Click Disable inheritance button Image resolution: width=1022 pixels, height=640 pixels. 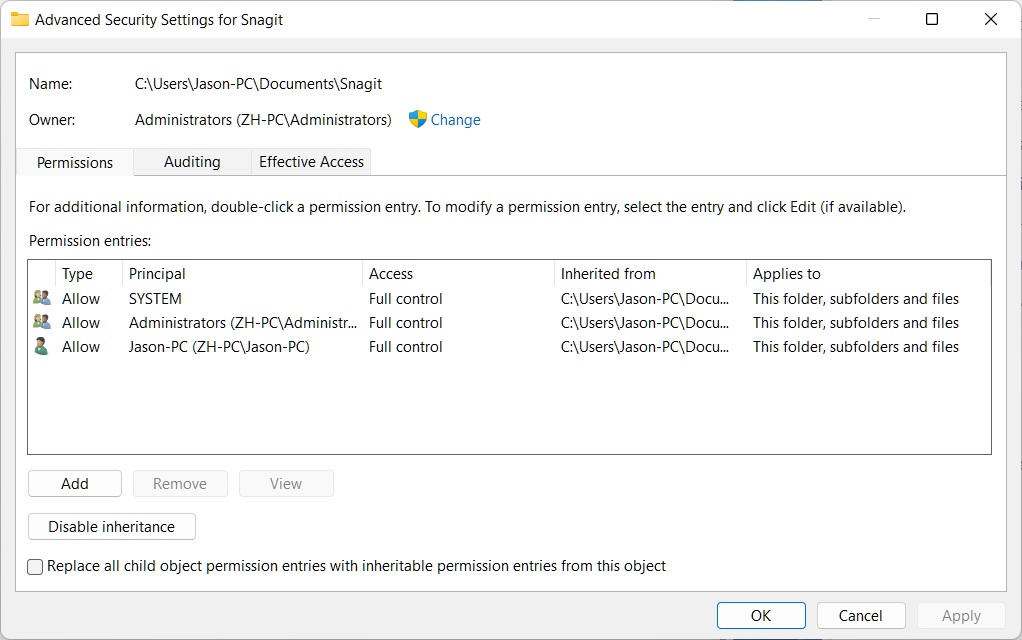tap(111, 527)
